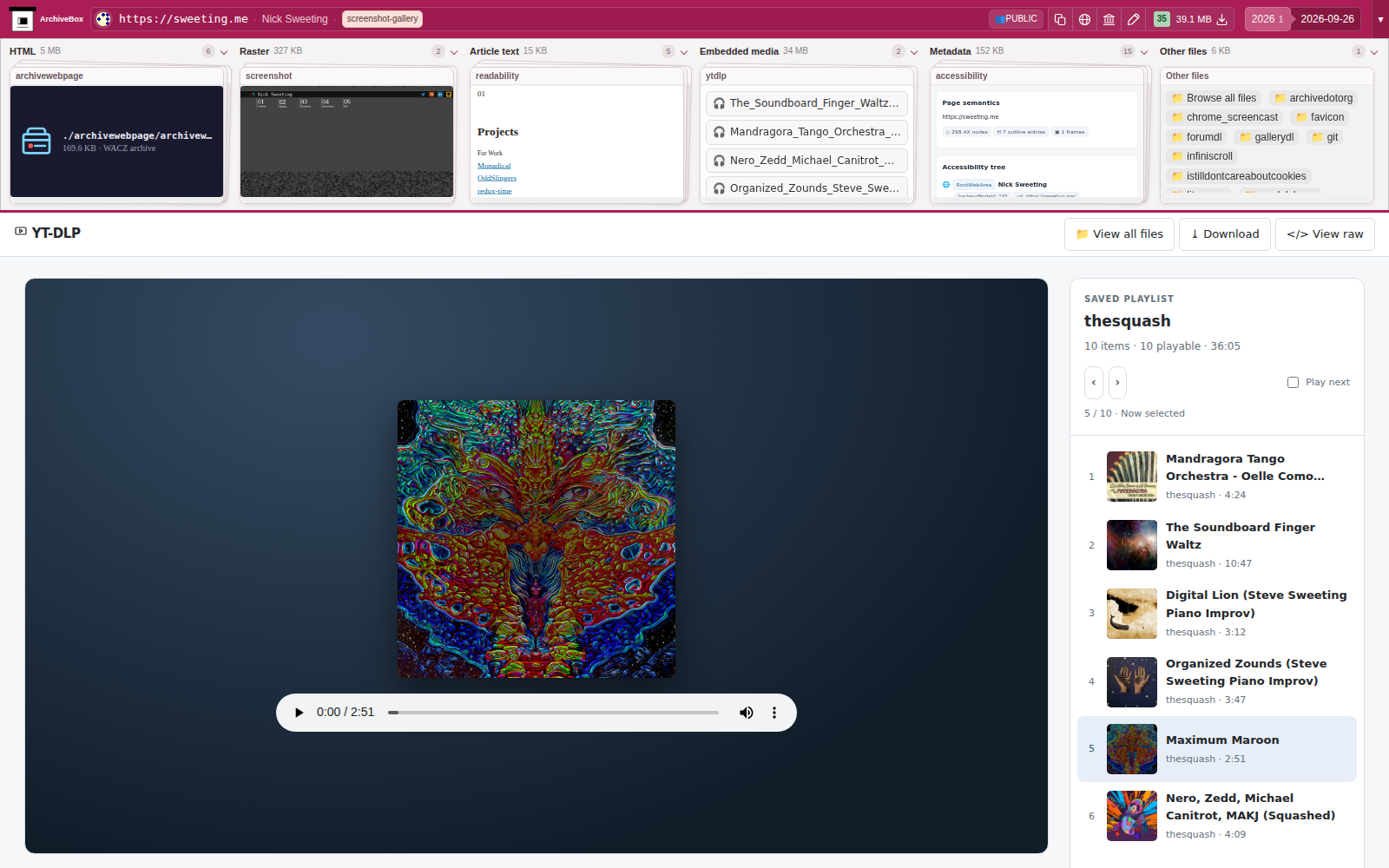Click the Monadical link in readability preview

[x=494, y=166]
